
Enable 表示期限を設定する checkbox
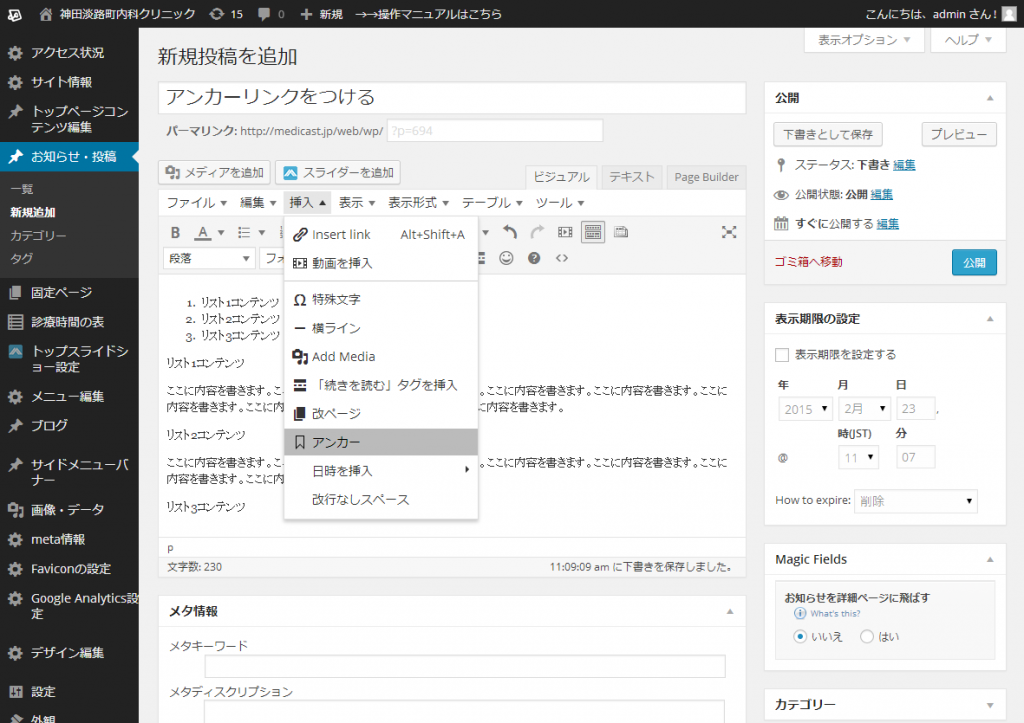click(782, 355)
